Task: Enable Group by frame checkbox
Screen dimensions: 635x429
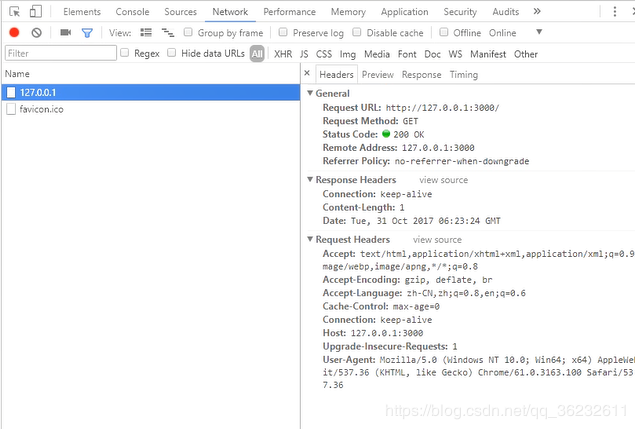Action: 188,32
